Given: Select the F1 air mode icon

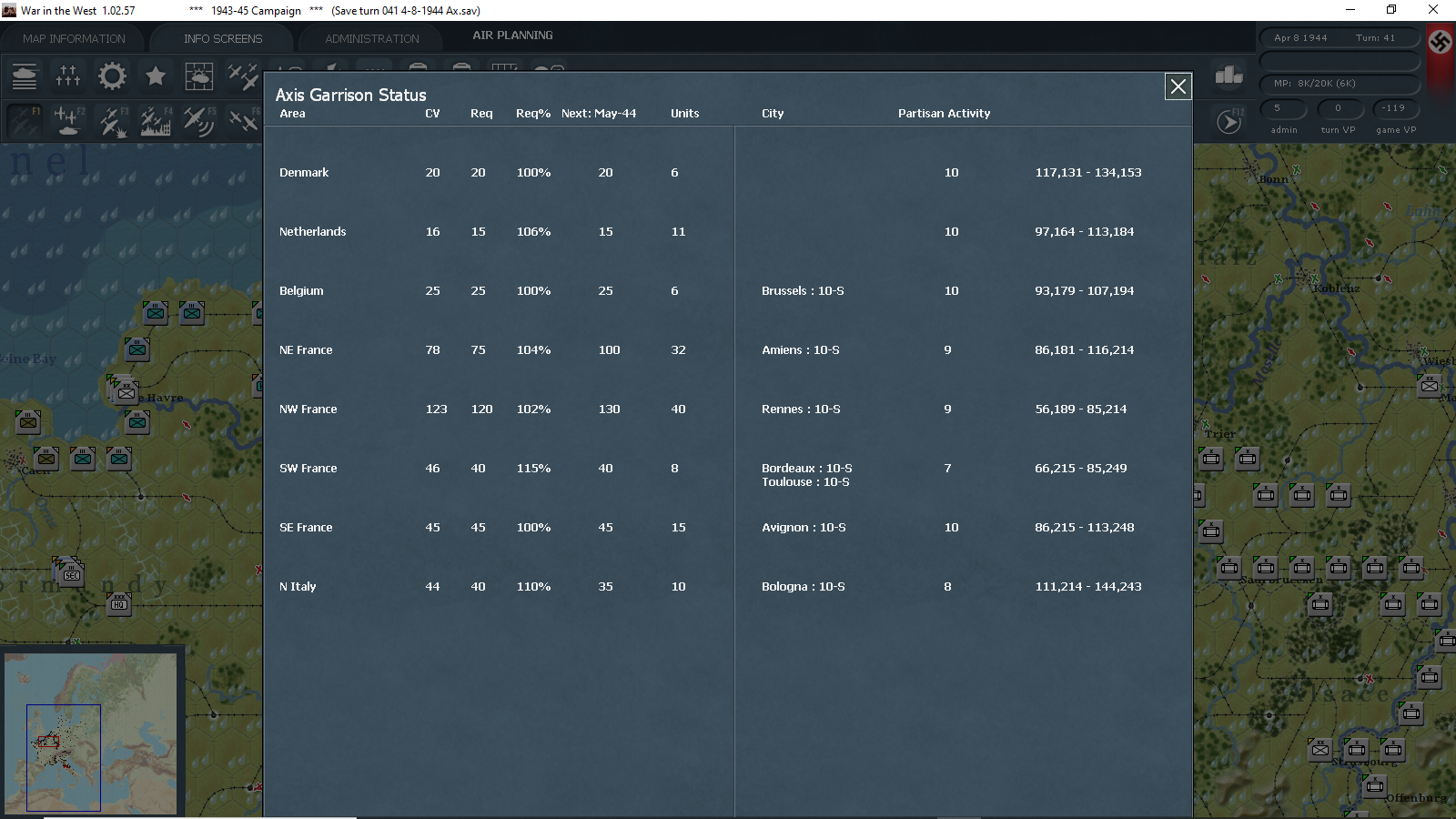Looking at the screenshot, I should tap(25, 121).
